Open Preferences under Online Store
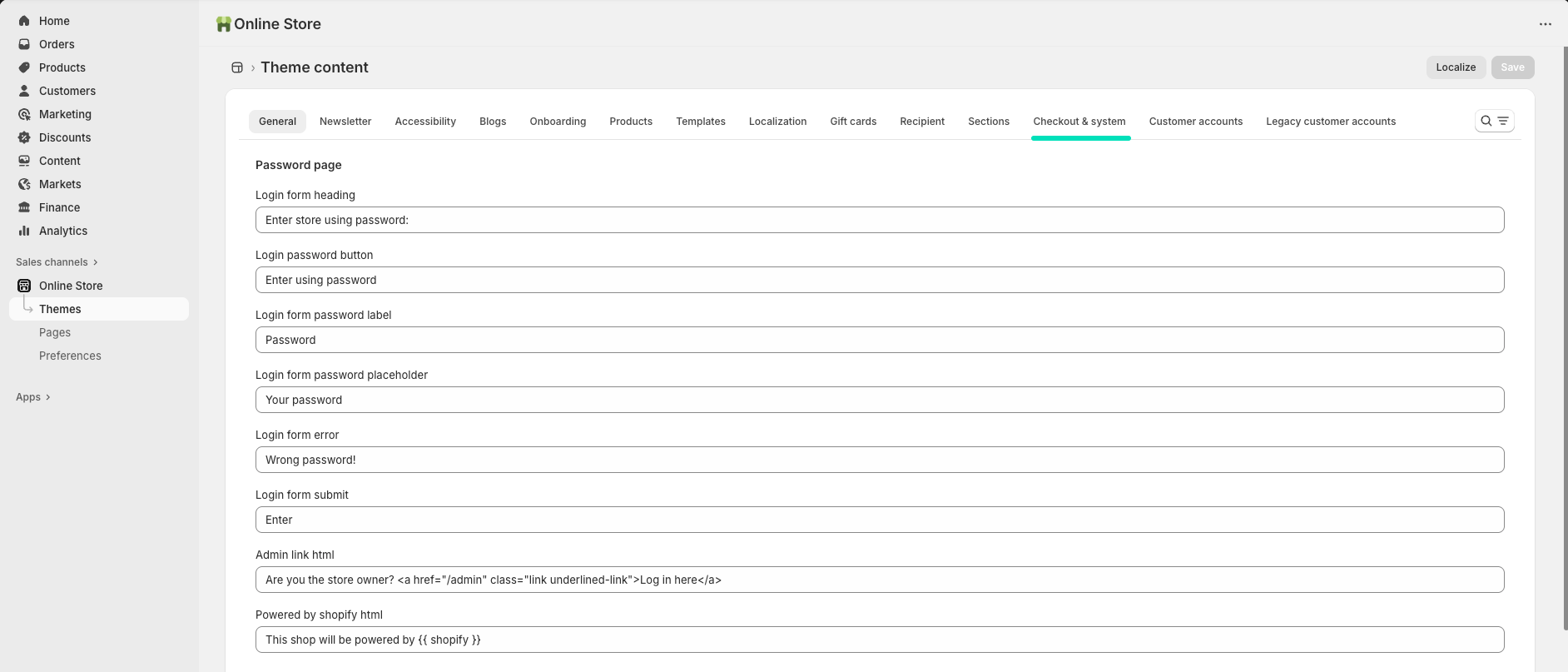 [x=70, y=356]
